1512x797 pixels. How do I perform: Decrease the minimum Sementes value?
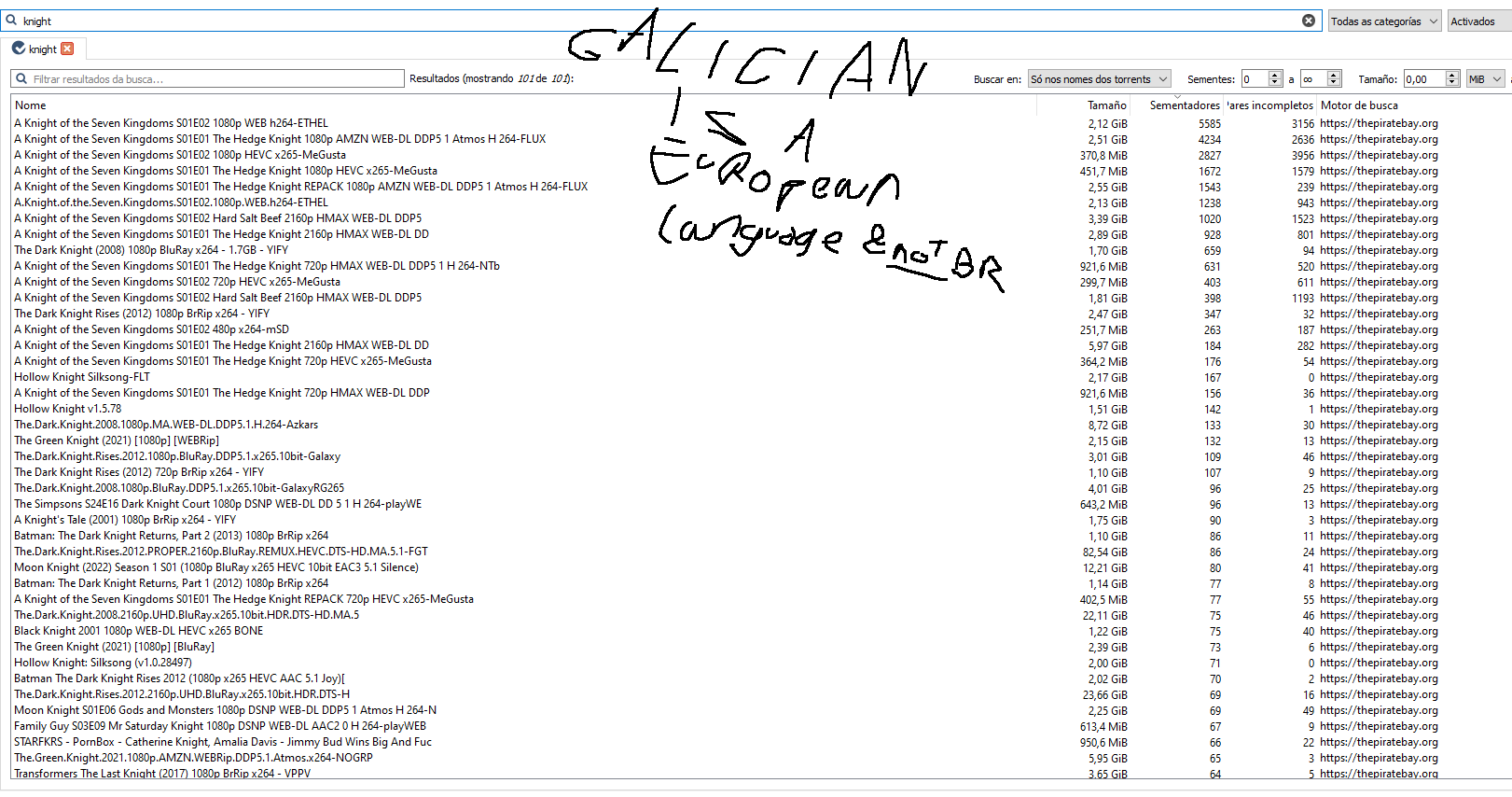(1275, 83)
